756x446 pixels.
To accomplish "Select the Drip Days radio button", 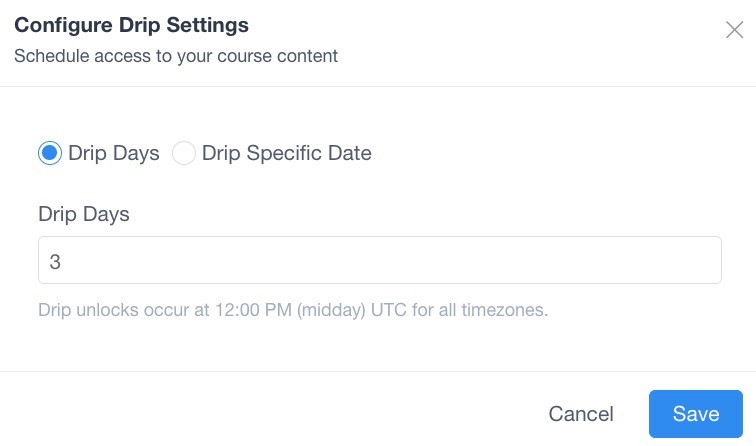I will coord(50,153).
